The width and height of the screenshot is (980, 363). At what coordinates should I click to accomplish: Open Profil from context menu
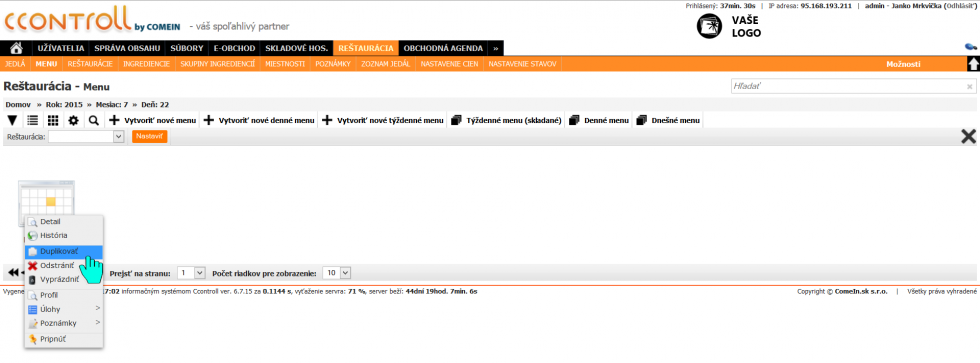click(64, 295)
